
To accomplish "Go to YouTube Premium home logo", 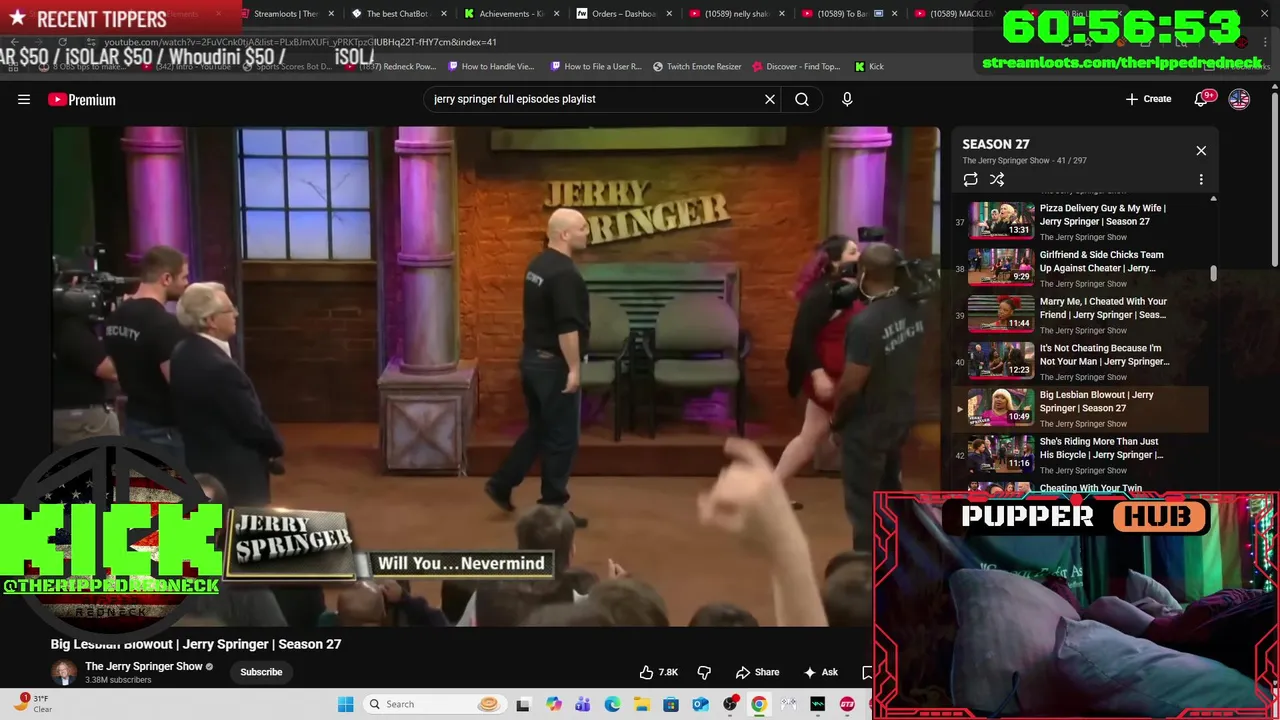I will [82, 99].
